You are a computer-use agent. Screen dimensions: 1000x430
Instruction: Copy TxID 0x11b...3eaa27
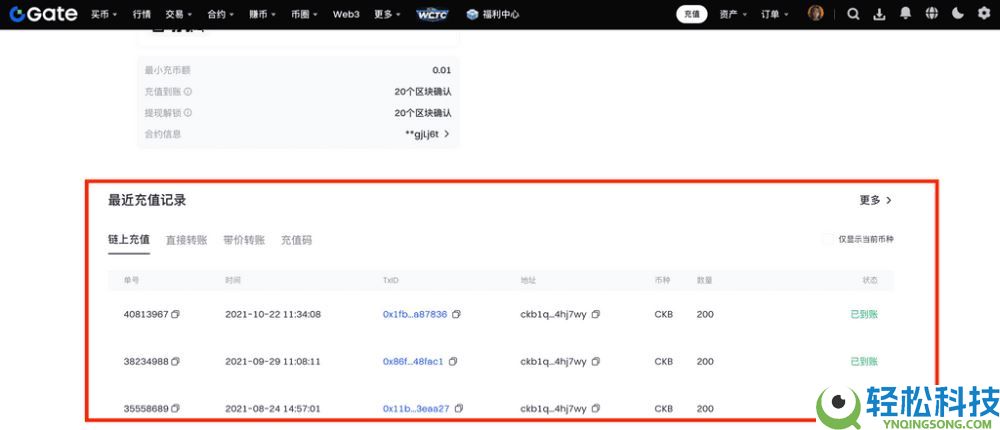pyautogui.click(x=459, y=408)
